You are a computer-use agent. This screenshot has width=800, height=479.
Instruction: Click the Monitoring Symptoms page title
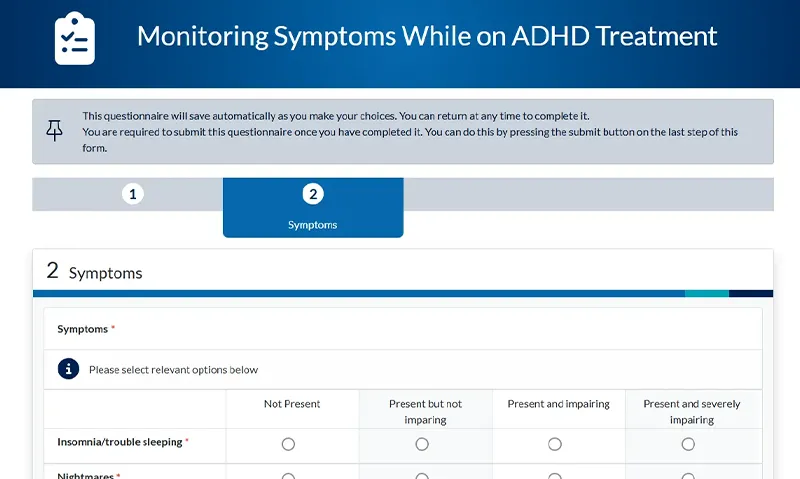[427, 36]
